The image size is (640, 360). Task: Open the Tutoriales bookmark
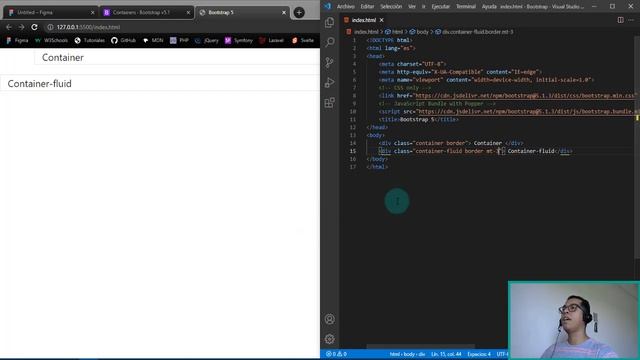point(89,40)
